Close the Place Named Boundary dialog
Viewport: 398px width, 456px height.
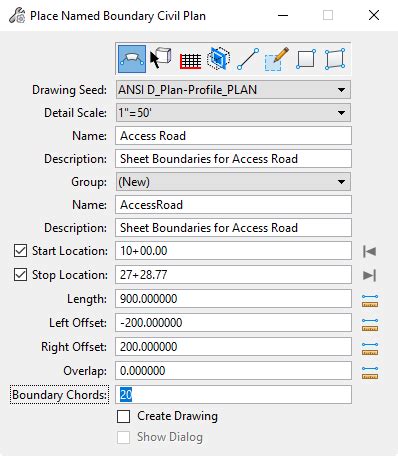pos(374,15)
